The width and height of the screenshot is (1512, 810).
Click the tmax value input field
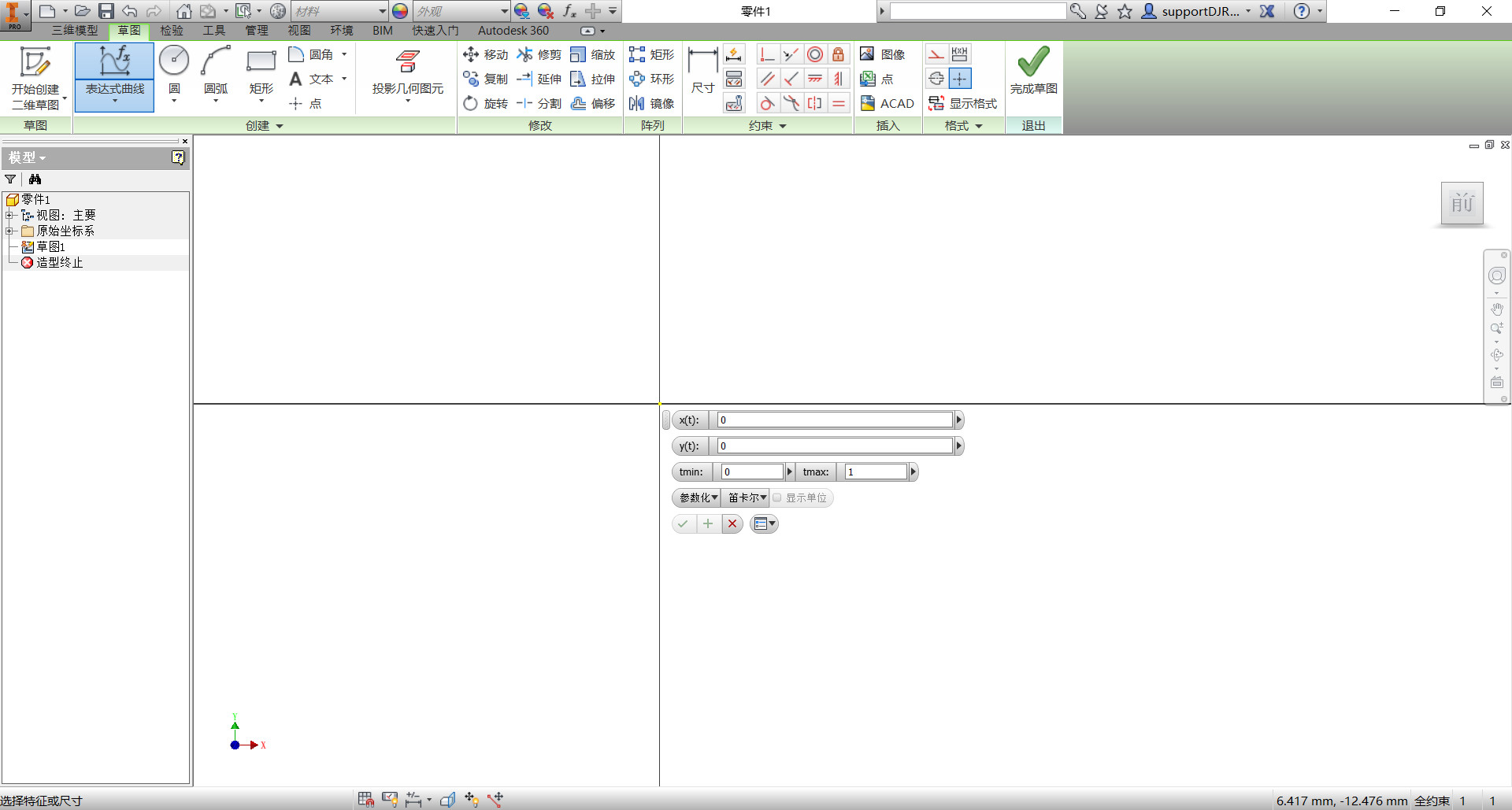coord(876,472)
